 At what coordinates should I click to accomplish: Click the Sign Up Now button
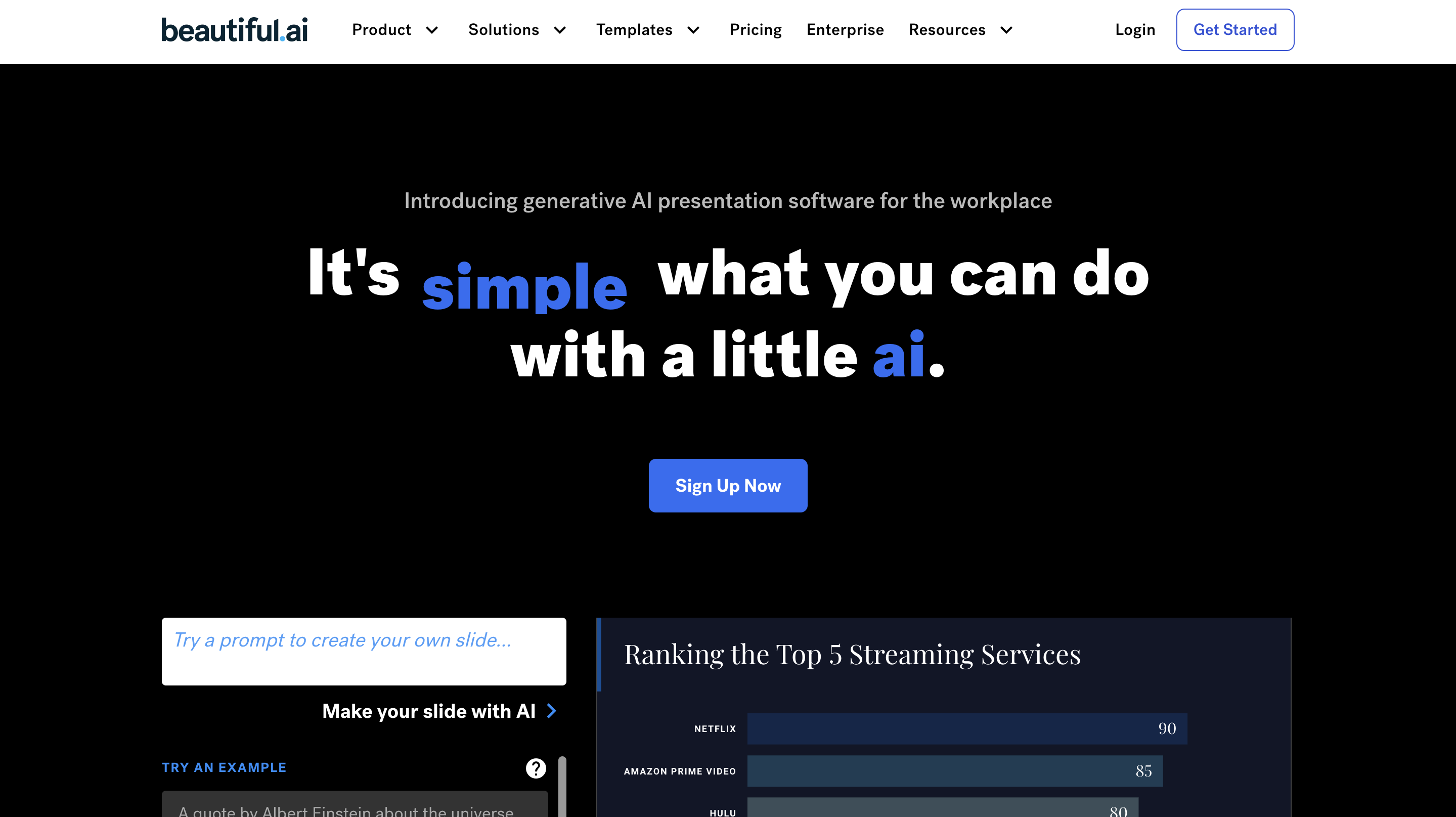(728, 485)
